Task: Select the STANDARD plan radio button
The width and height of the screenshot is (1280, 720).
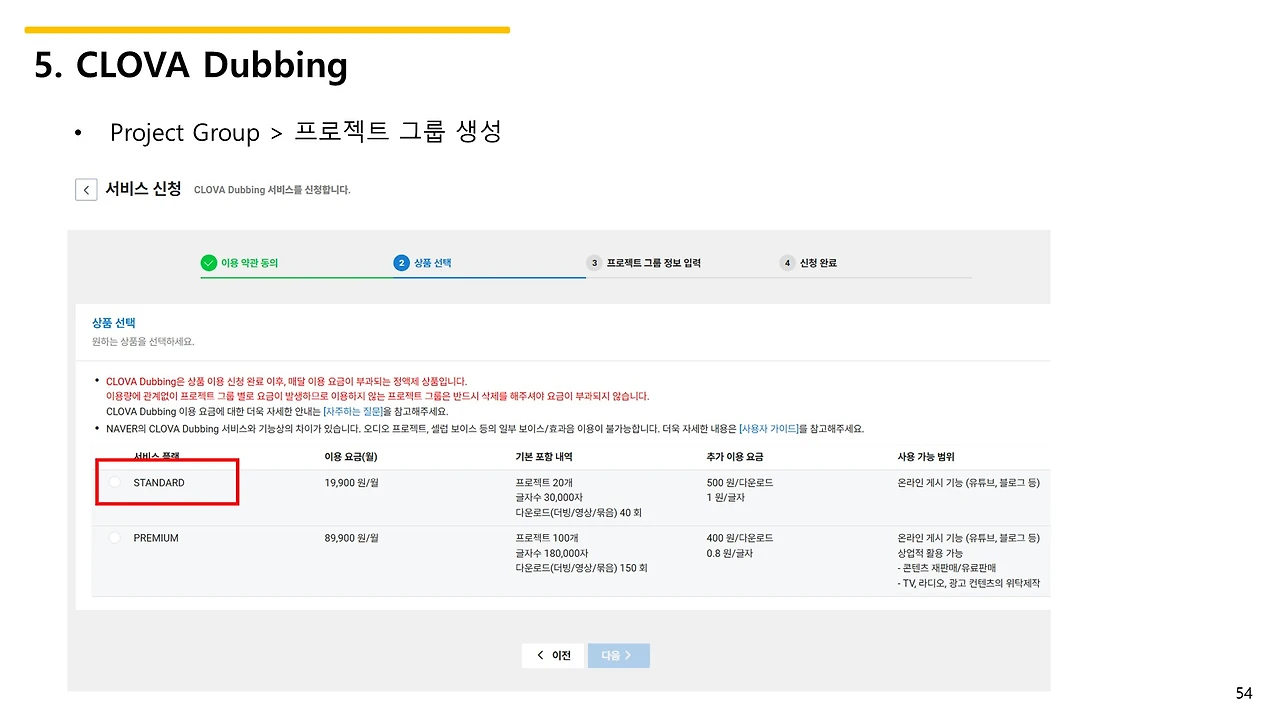Action: 115,483
